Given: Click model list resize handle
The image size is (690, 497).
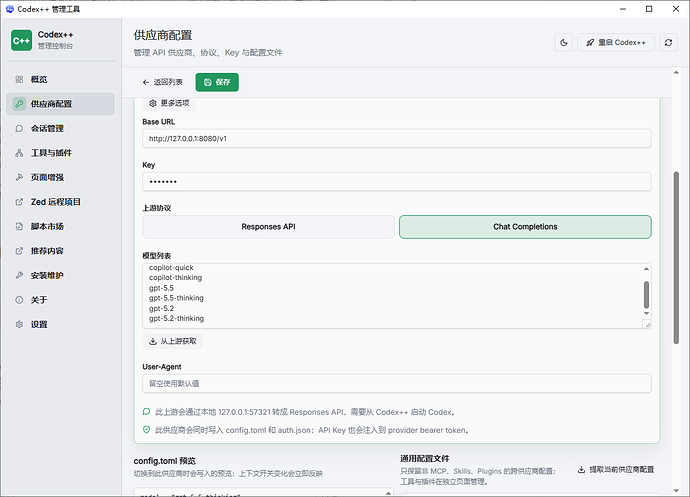Looking at the screenshot, I should [x=647, y=324].
